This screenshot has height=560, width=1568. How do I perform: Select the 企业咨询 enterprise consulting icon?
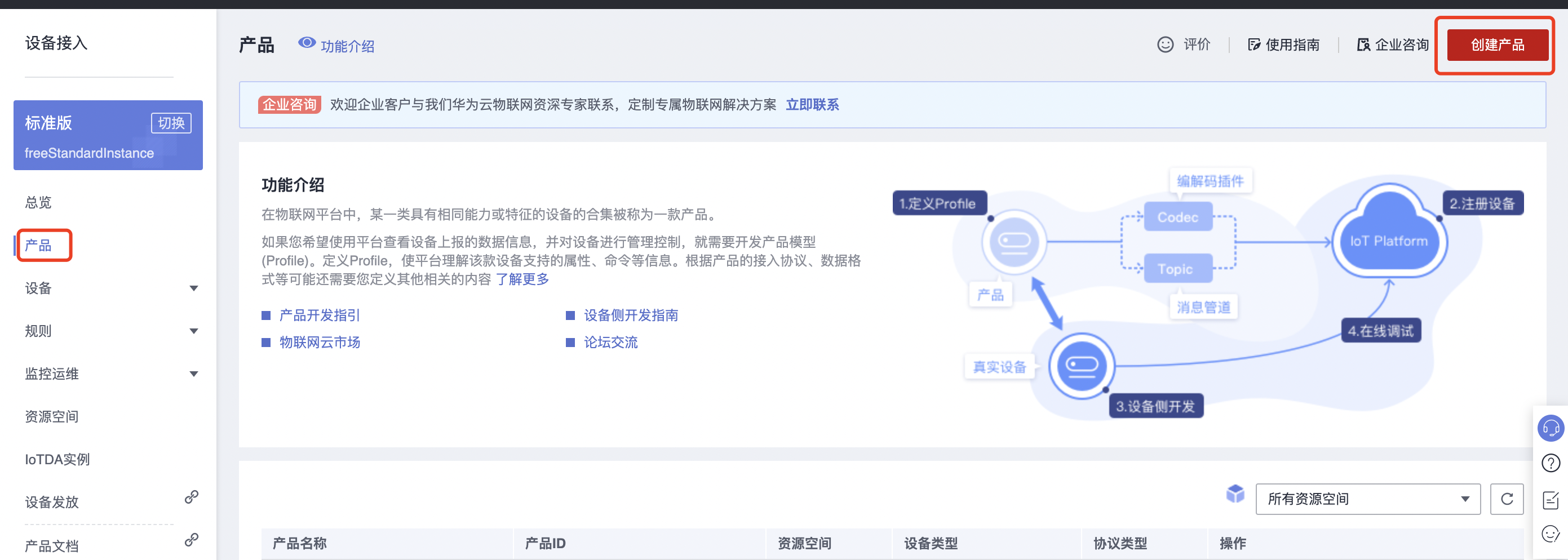click(x=1363, y=44)
